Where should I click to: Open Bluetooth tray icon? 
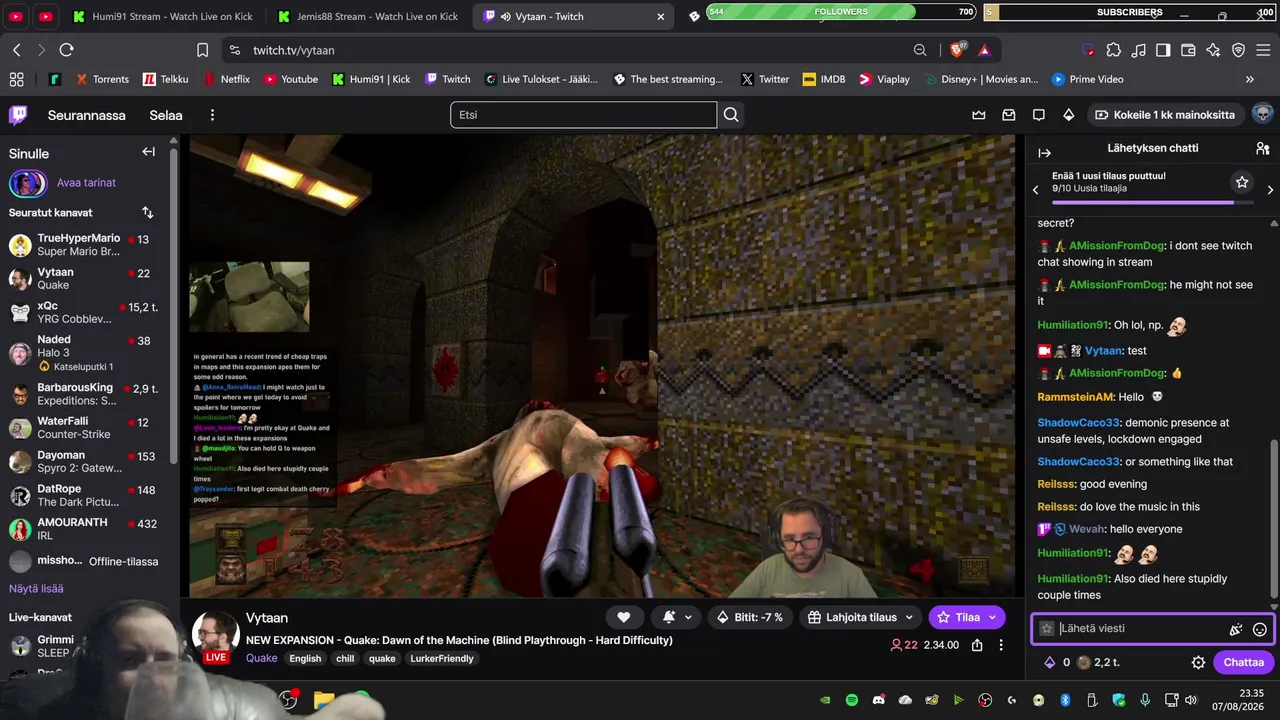coord(1065,700)
